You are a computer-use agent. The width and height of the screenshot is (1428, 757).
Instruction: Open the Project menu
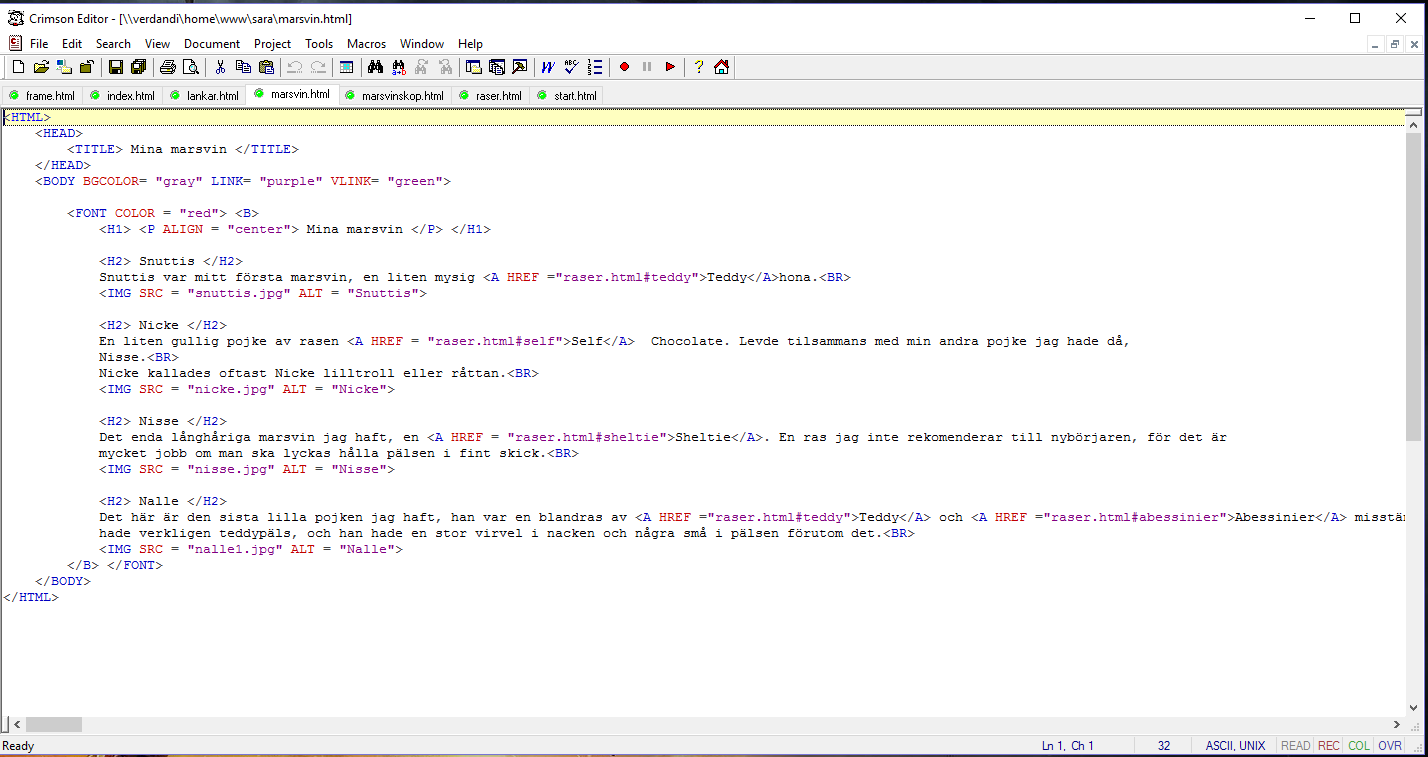[272, 44]
